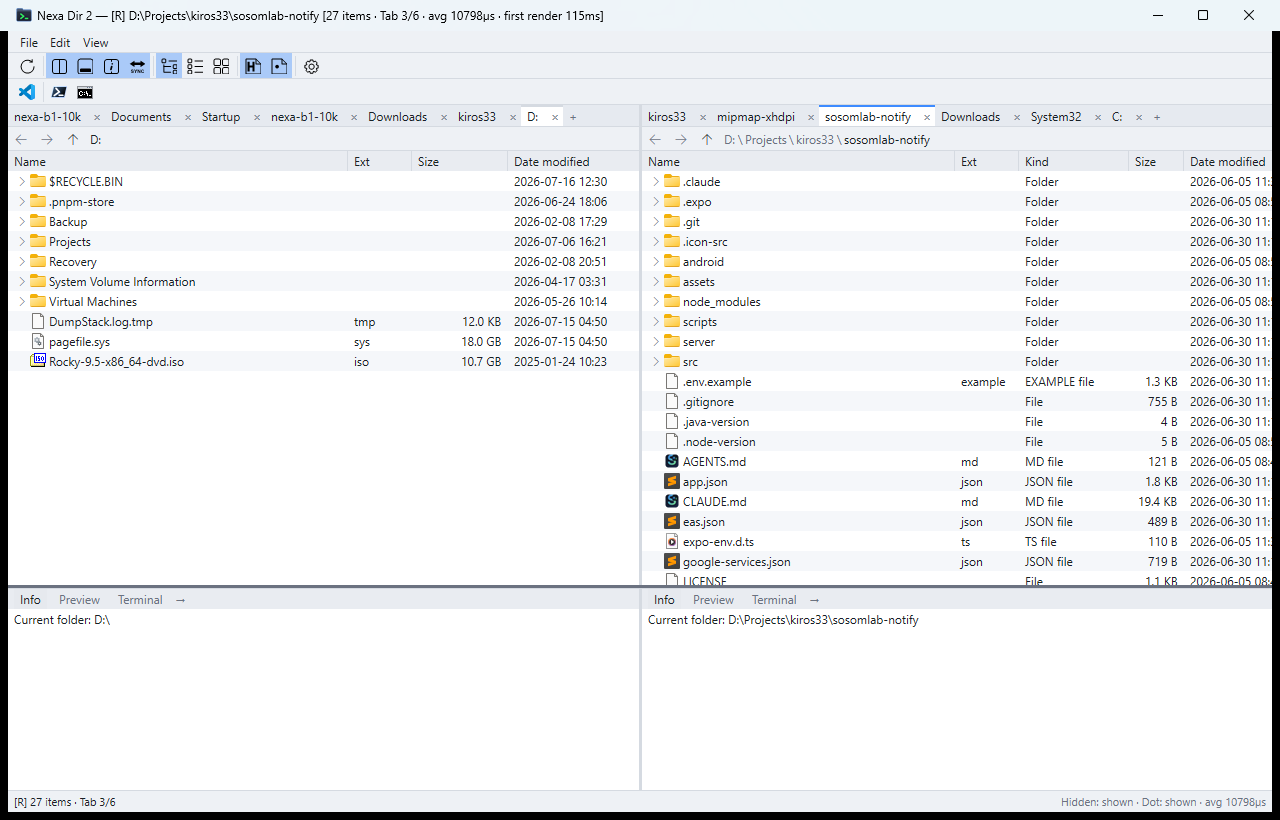Go up one folder in left pane
This screenshot has height=820, width=1280.
pos(72,140)
